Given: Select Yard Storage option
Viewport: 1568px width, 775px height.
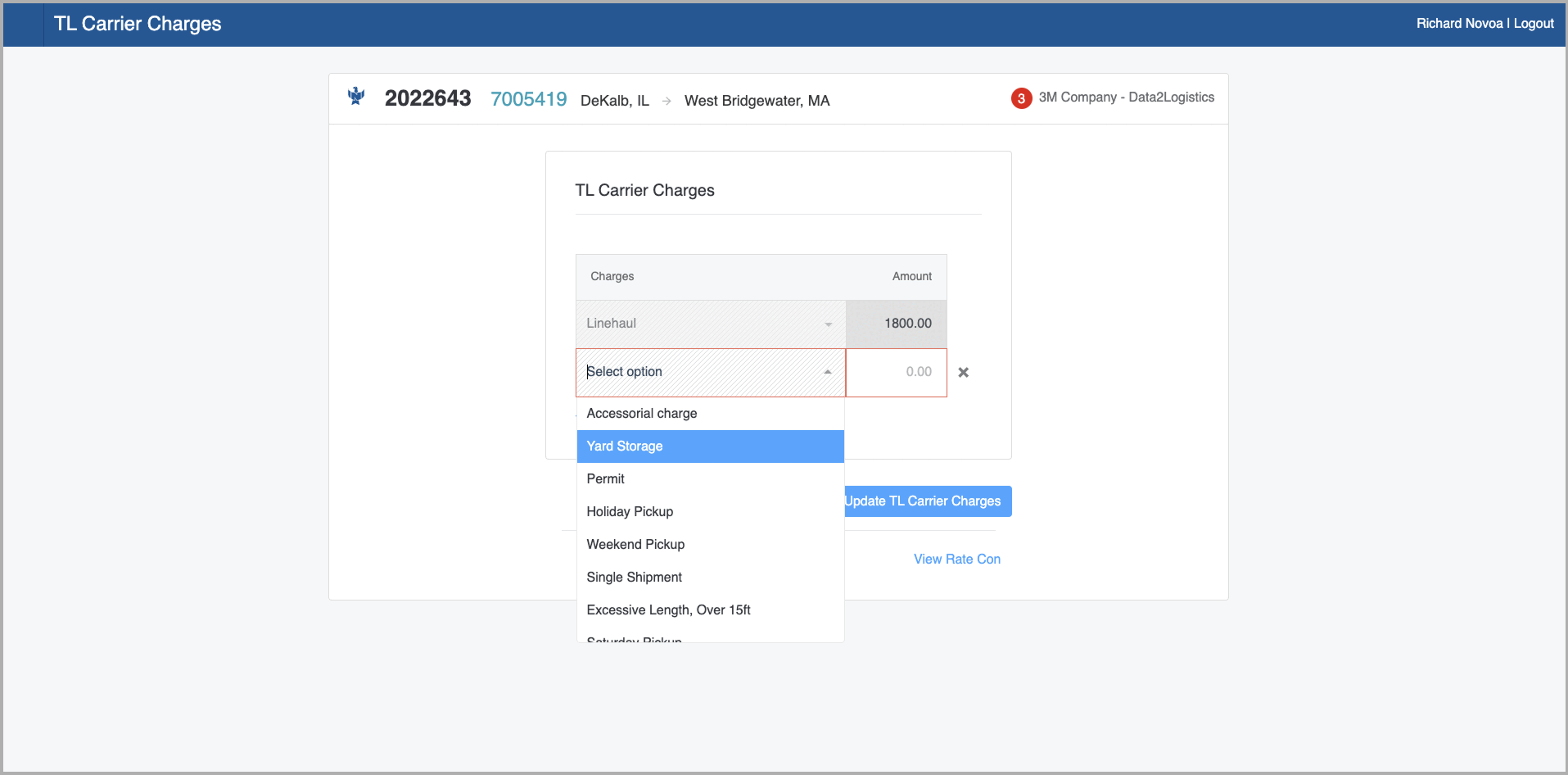Looking at the screenshot, I should 711,446.
